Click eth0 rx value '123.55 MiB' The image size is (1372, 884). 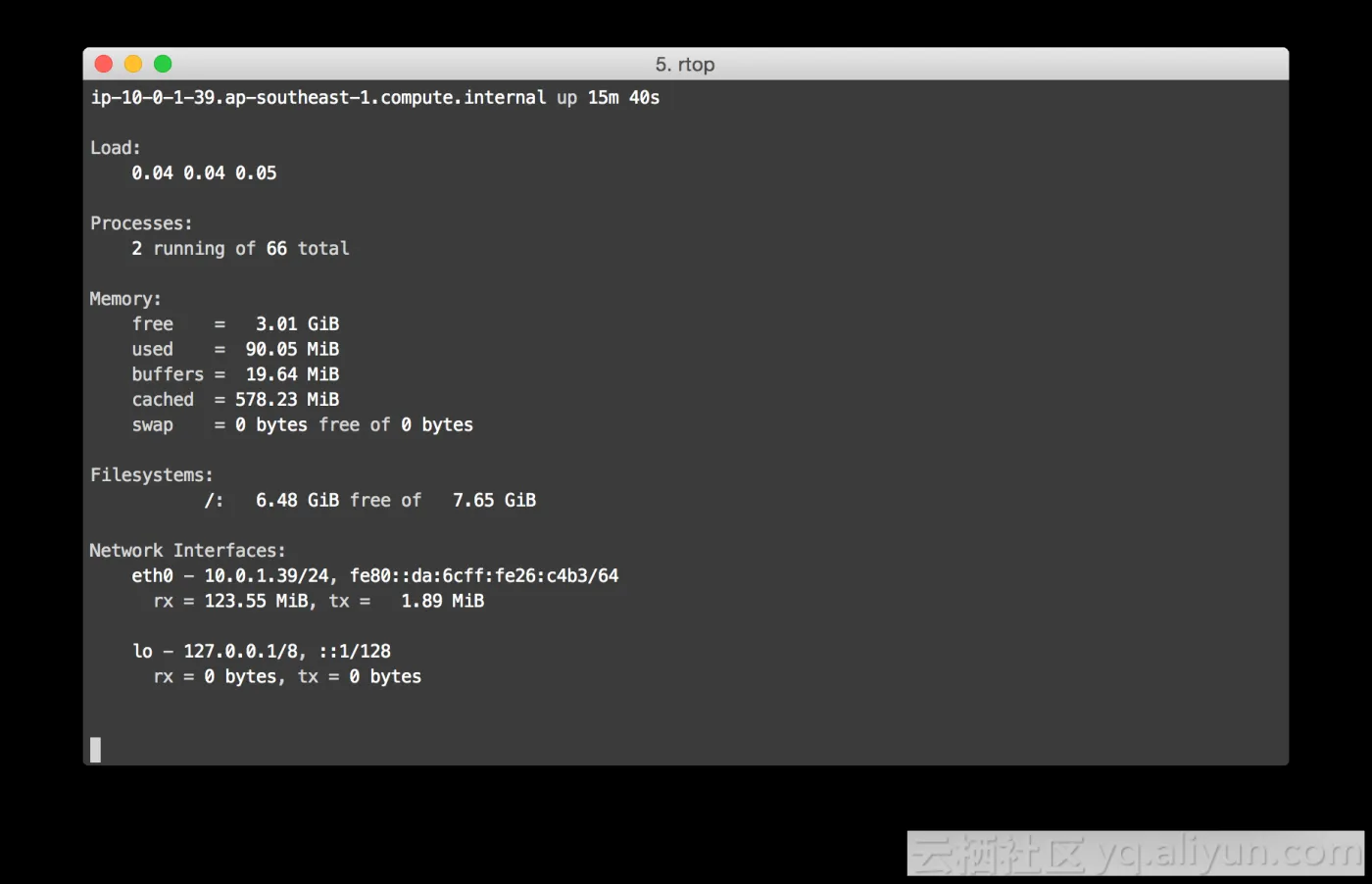[256, 602]
